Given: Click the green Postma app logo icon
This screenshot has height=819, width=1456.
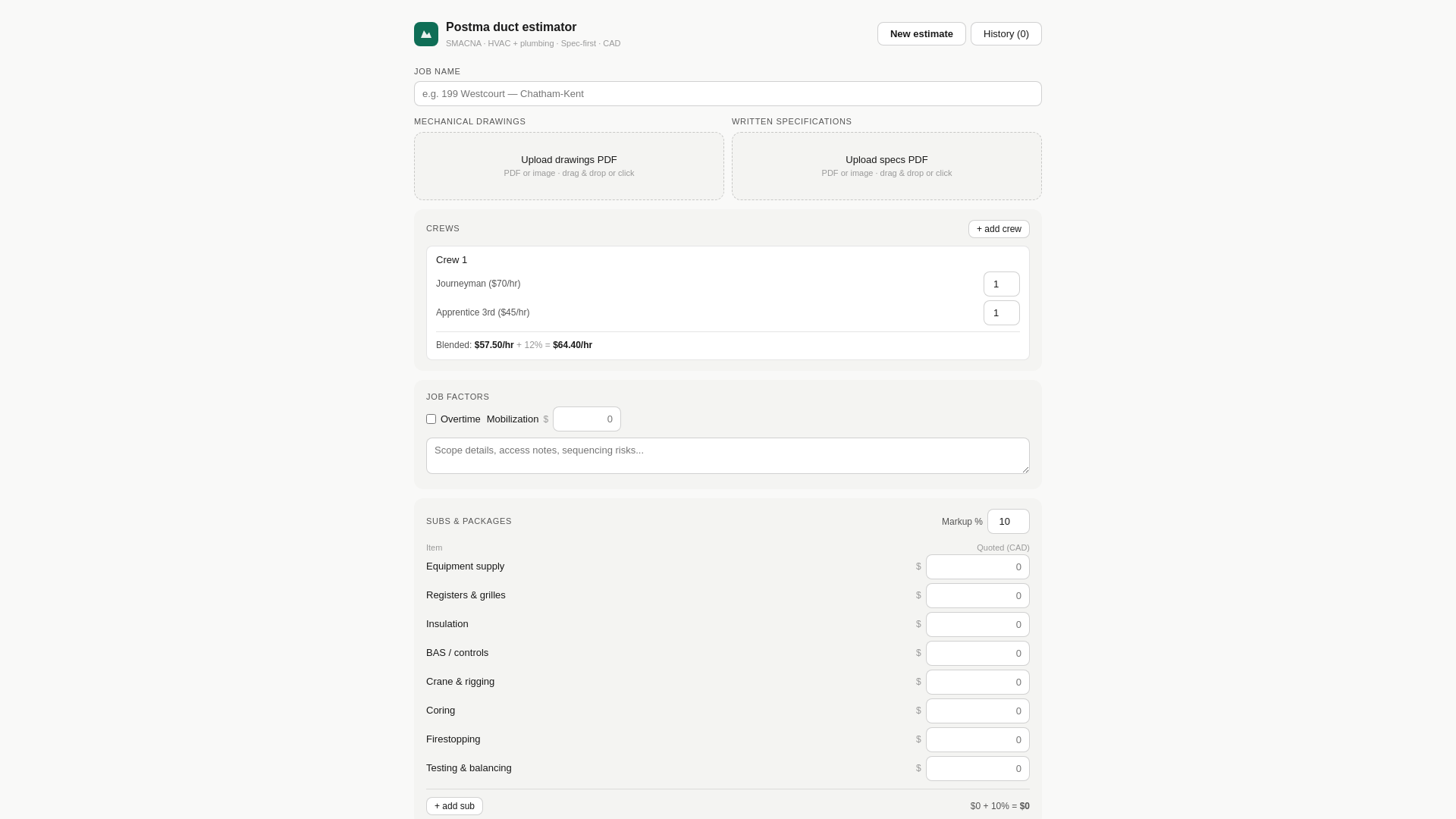Looking at the screenshot, I should tap(426, 34).
